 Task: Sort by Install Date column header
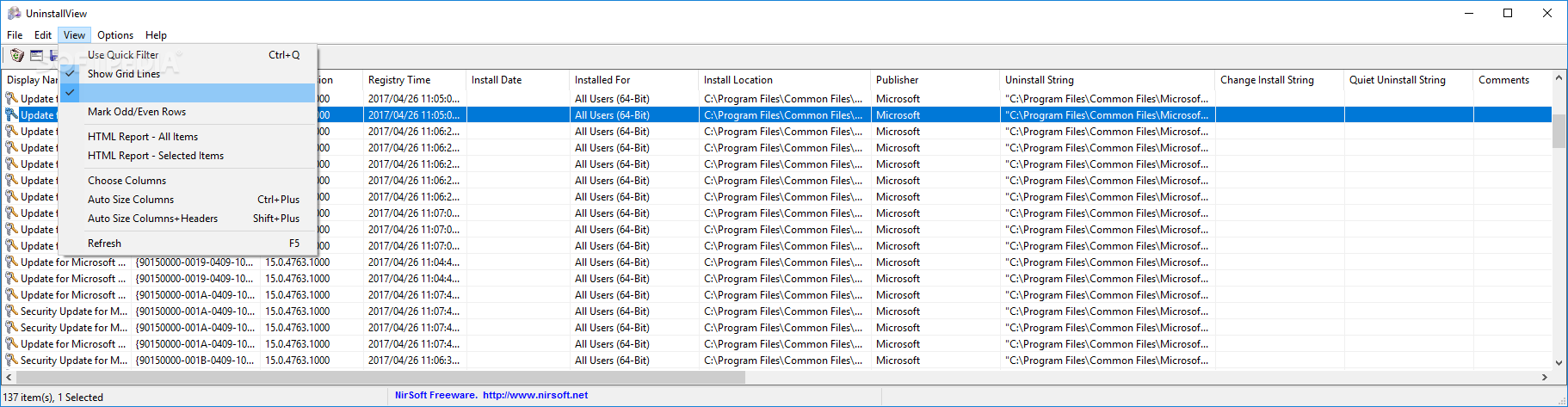(x=517, y=80)
